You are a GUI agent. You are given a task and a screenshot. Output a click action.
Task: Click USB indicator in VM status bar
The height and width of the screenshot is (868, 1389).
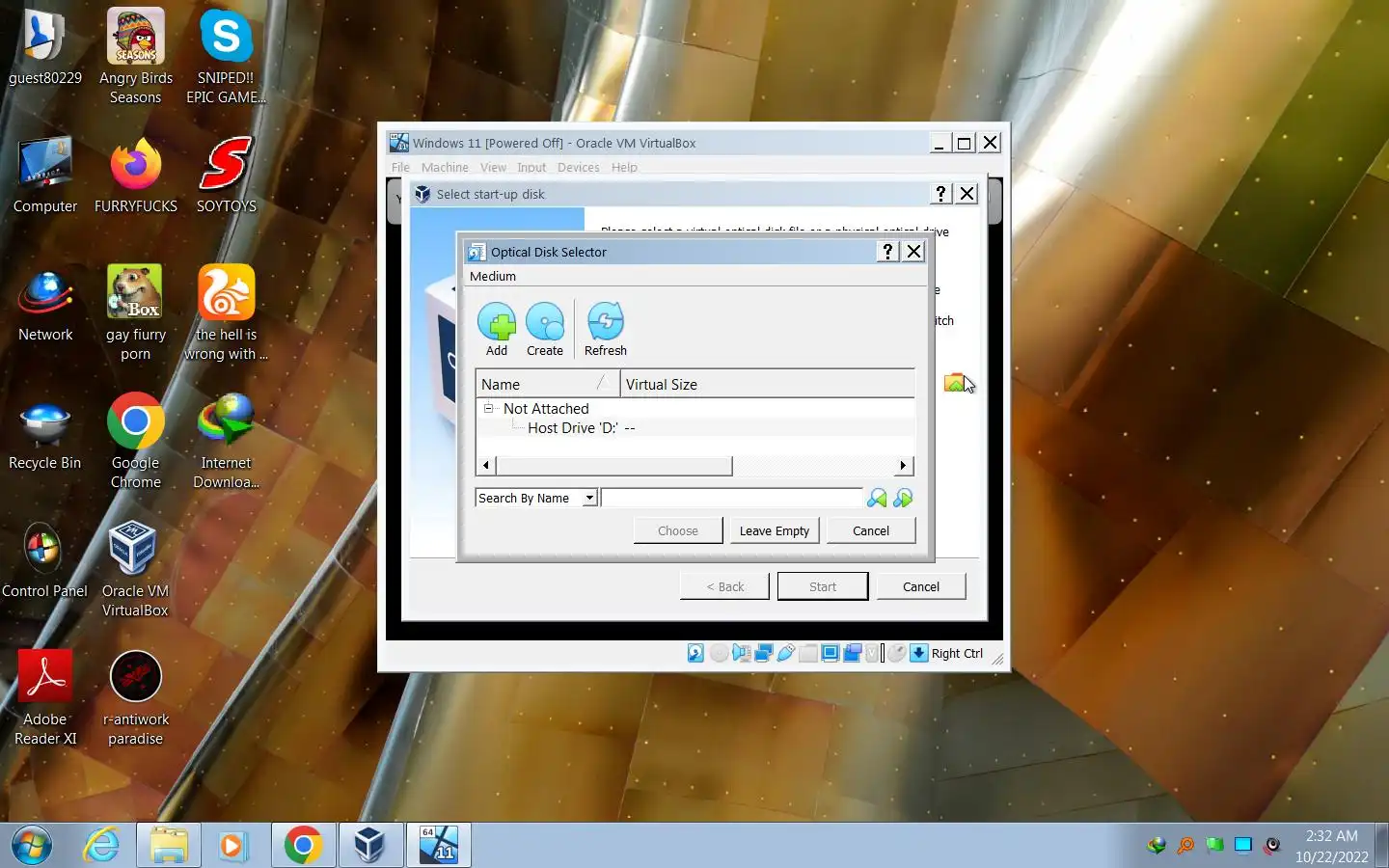(785, 653)
